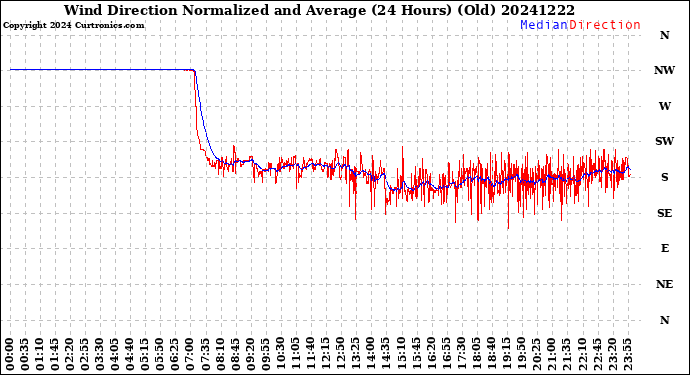Click the 12:50 time axis label

341,354
